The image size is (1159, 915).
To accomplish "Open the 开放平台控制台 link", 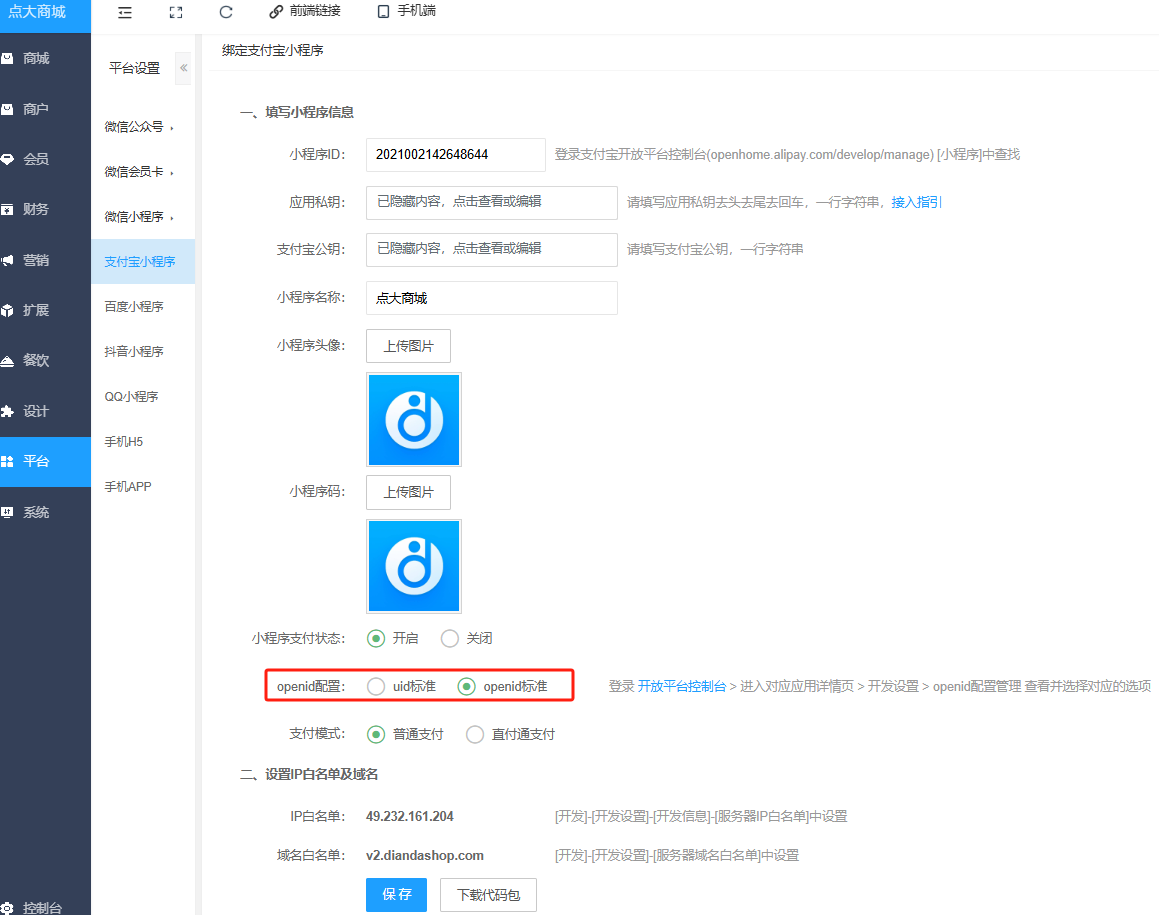I will (x=682, y=687).
